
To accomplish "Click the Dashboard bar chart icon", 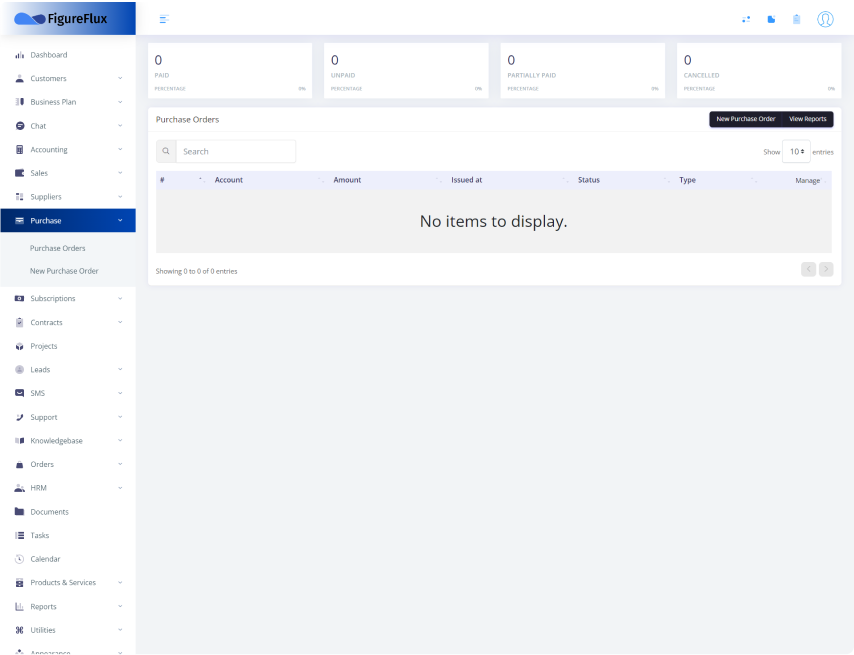I will [20, 55].
